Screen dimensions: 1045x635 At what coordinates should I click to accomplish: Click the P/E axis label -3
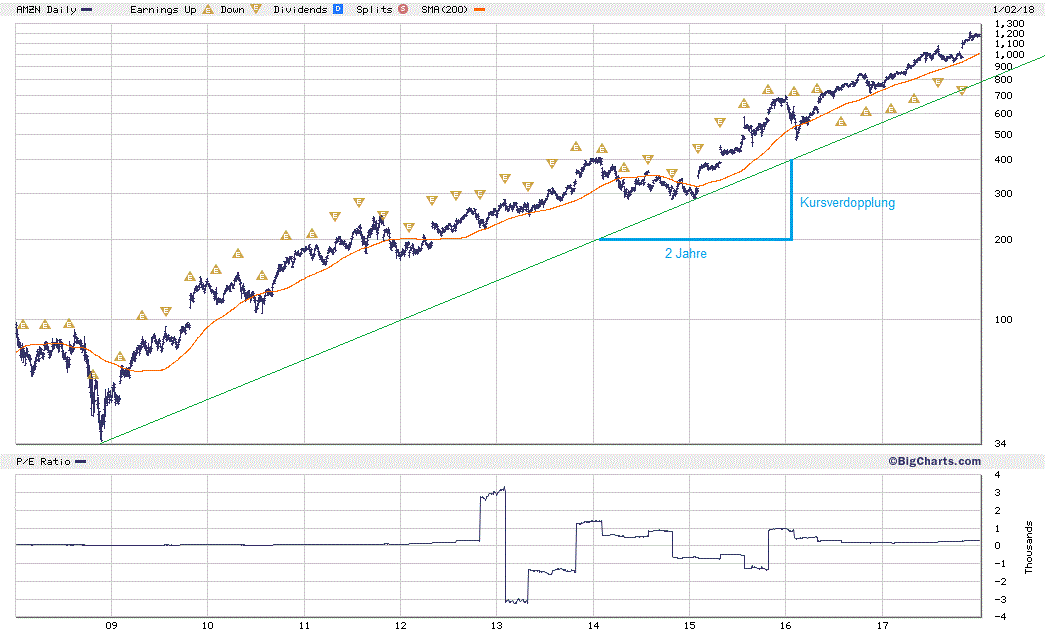point(1000,599)
